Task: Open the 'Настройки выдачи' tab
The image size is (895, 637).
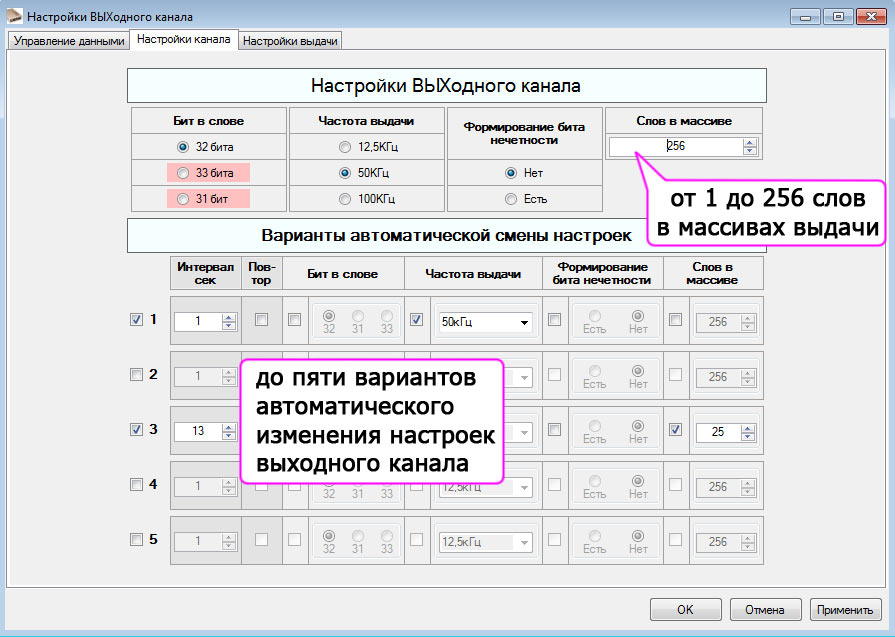Action: (x=291, y=41)
